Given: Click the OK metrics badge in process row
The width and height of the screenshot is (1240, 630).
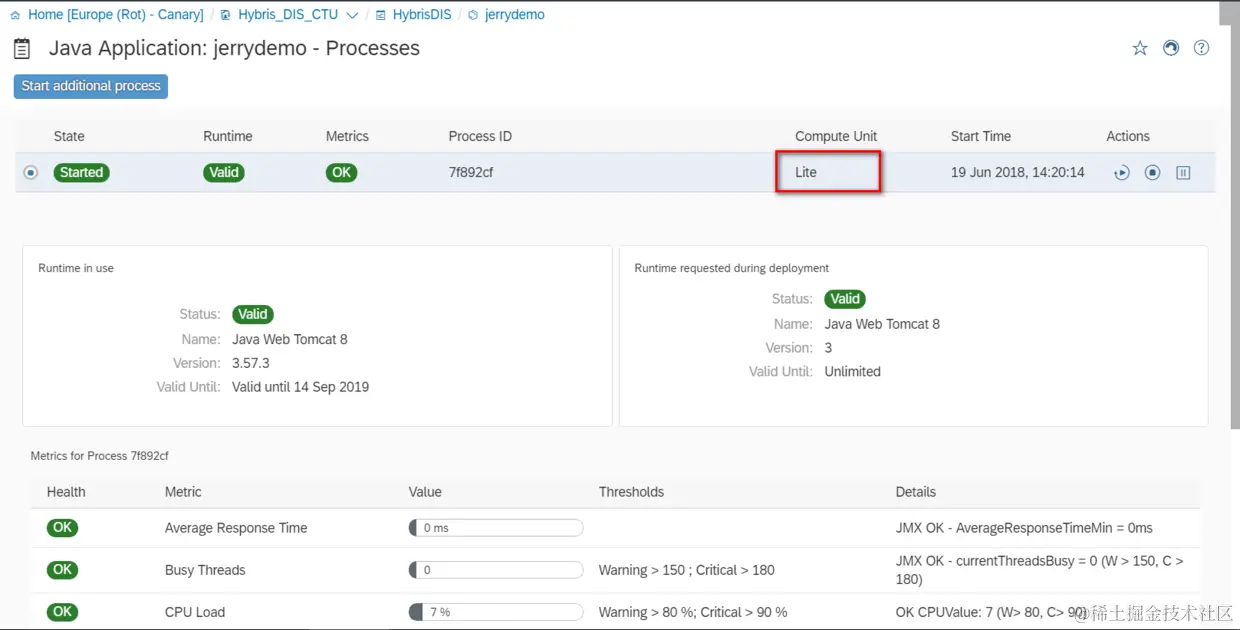Looking at the screenshot, I should (x=341, y=172).
